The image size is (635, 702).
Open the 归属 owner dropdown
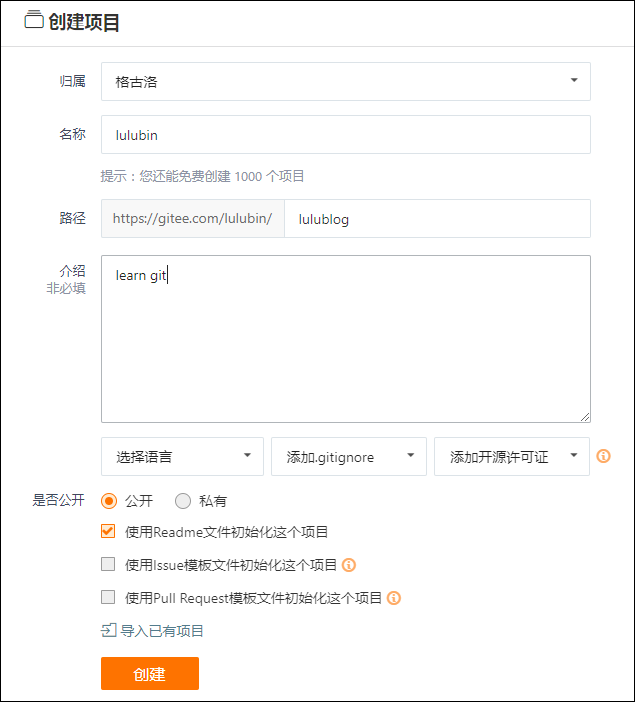pos(346,81)
